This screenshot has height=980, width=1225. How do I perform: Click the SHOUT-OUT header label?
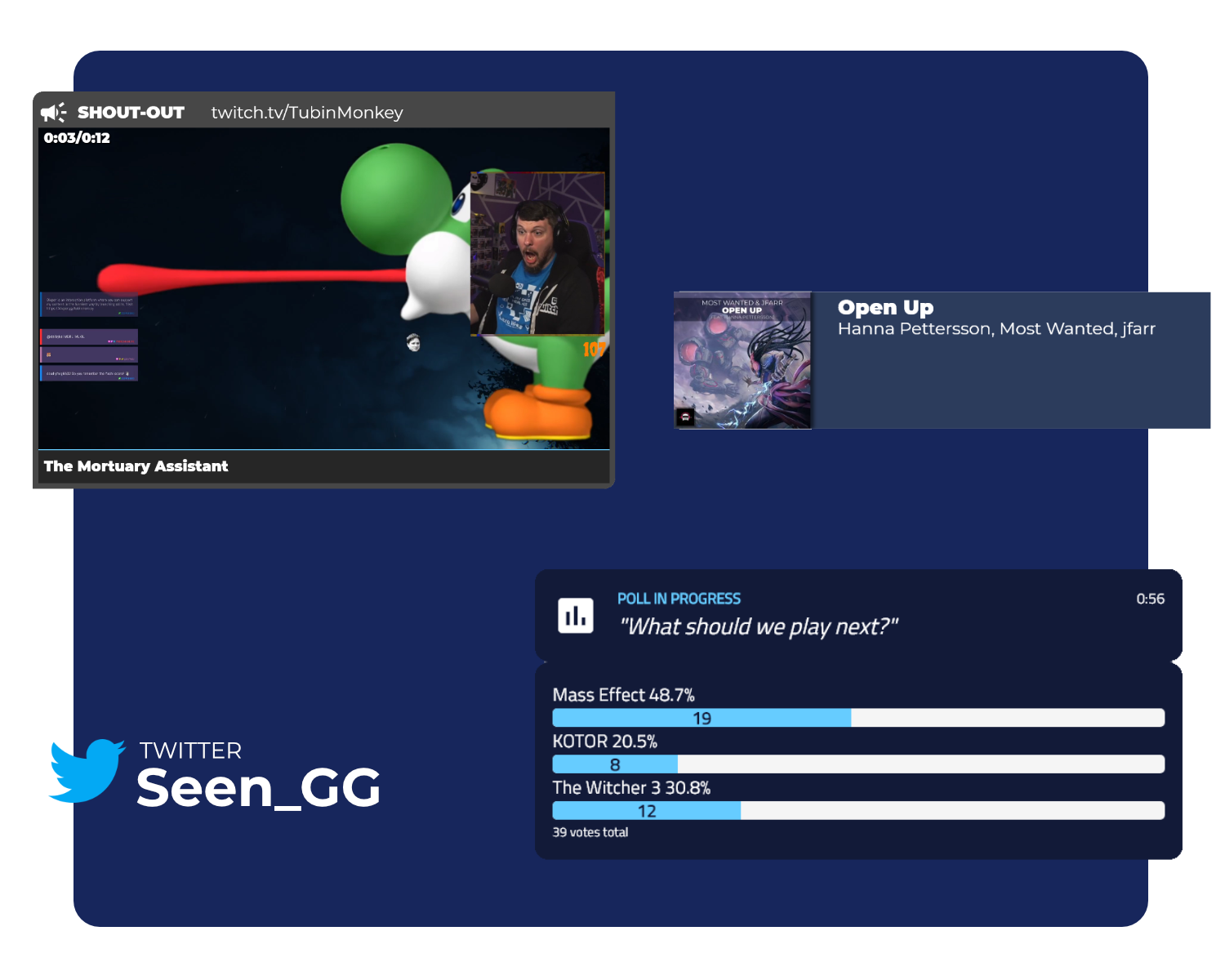[x=131, y=113]
